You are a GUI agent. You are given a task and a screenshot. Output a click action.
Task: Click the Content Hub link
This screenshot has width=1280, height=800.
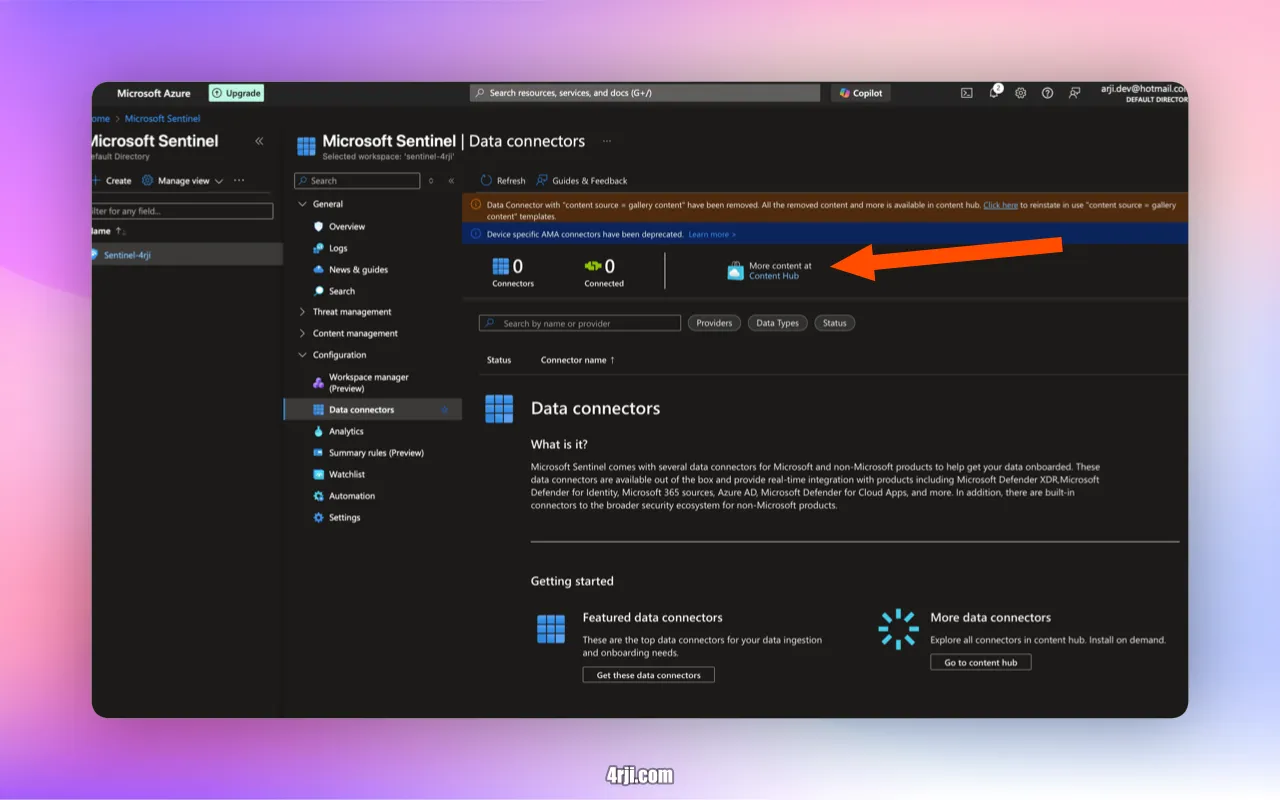(774, 276)
